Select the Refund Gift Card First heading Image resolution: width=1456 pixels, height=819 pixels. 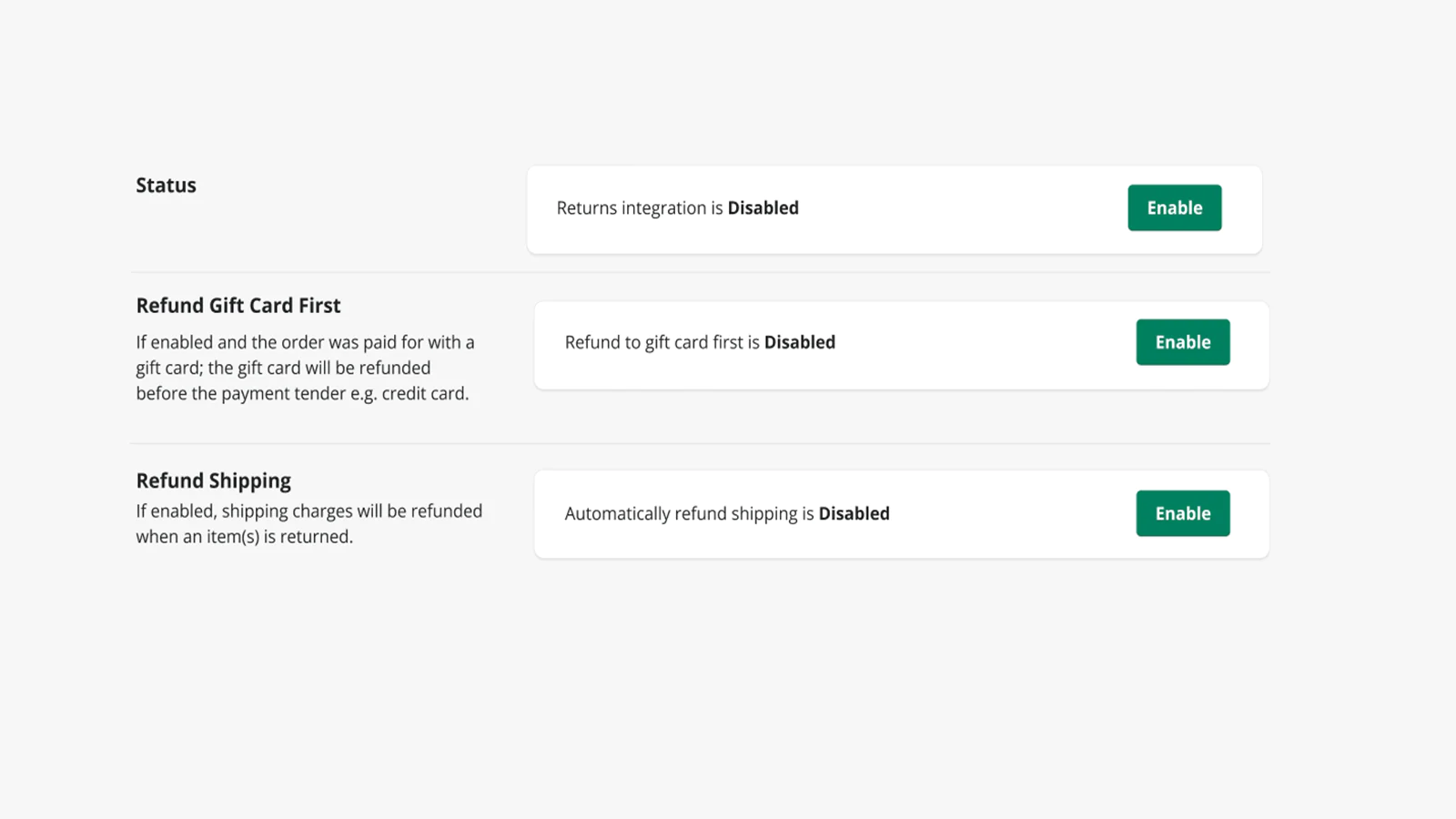click(x=238, y=306)
